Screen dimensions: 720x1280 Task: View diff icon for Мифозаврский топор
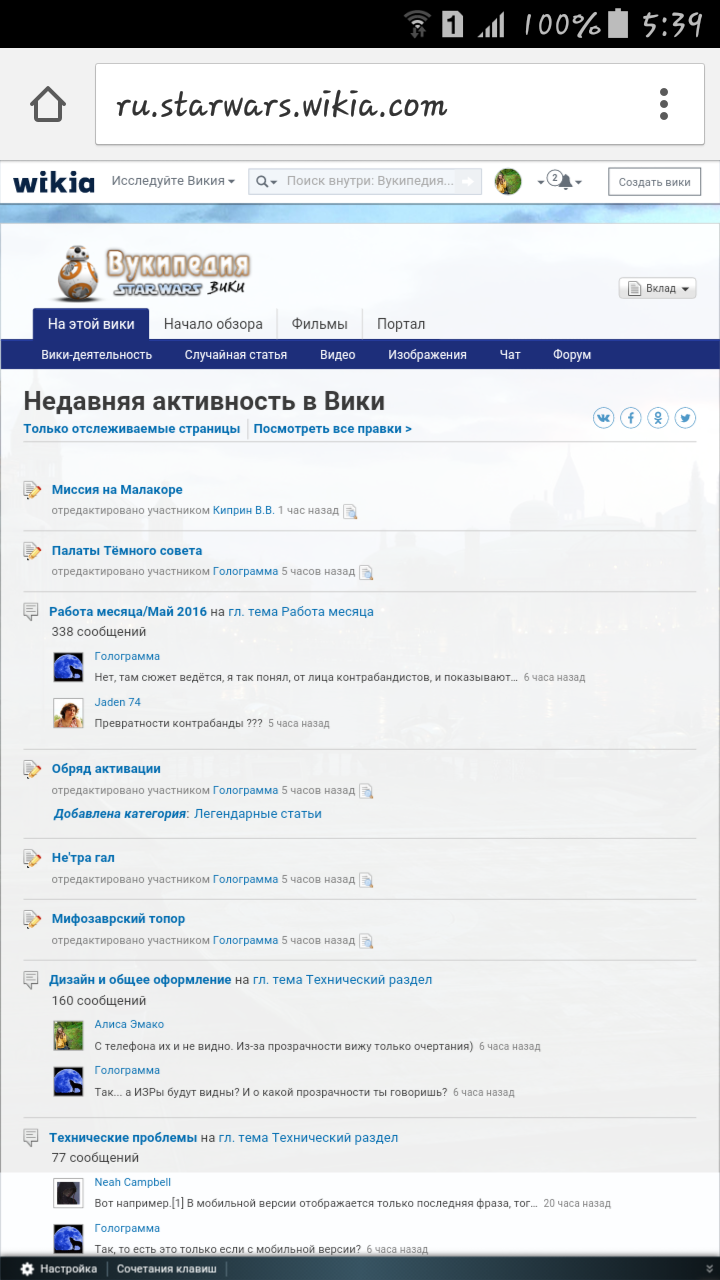tap(366, 941)
